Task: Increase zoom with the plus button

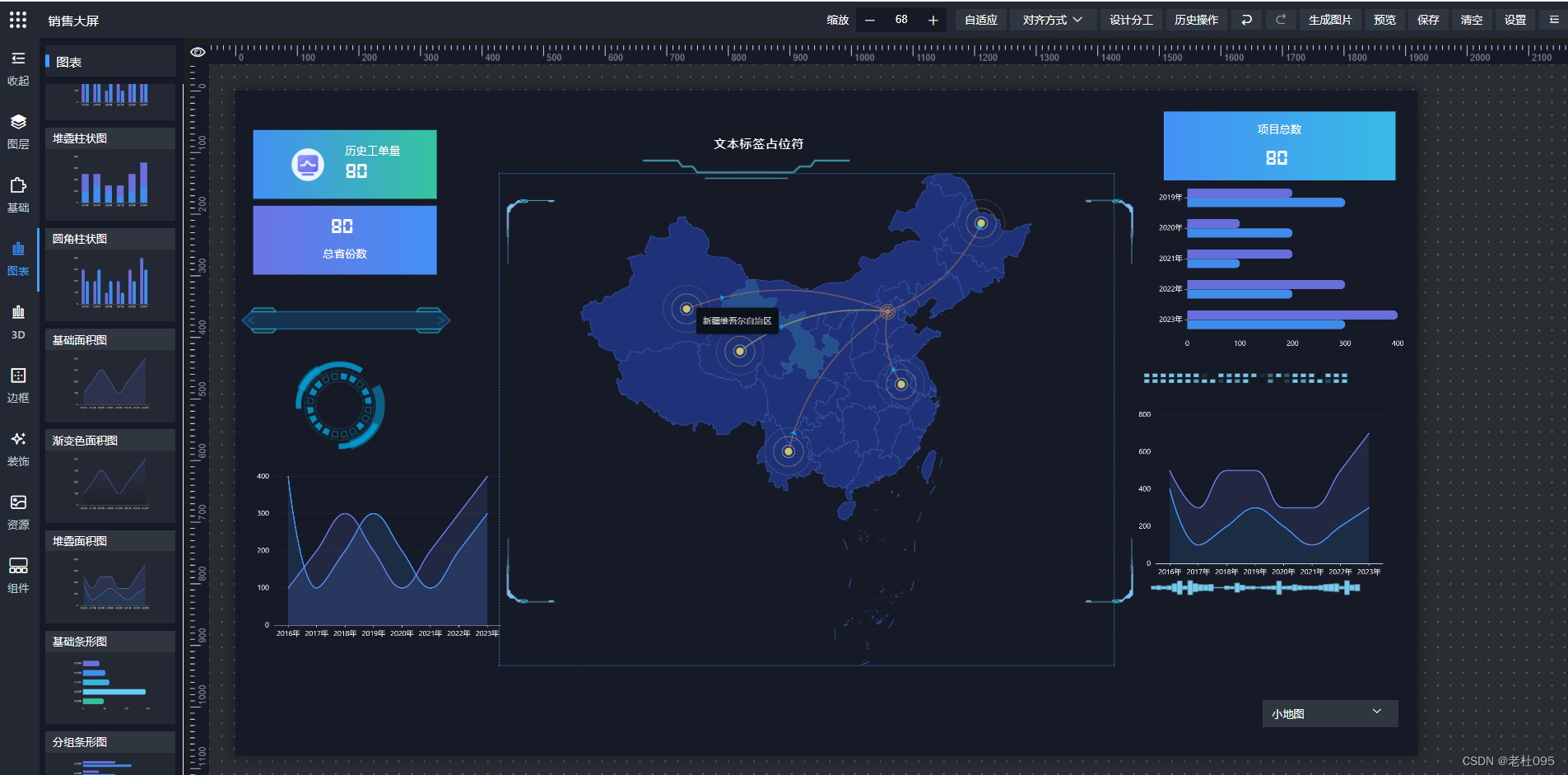Action: [933, 20]
